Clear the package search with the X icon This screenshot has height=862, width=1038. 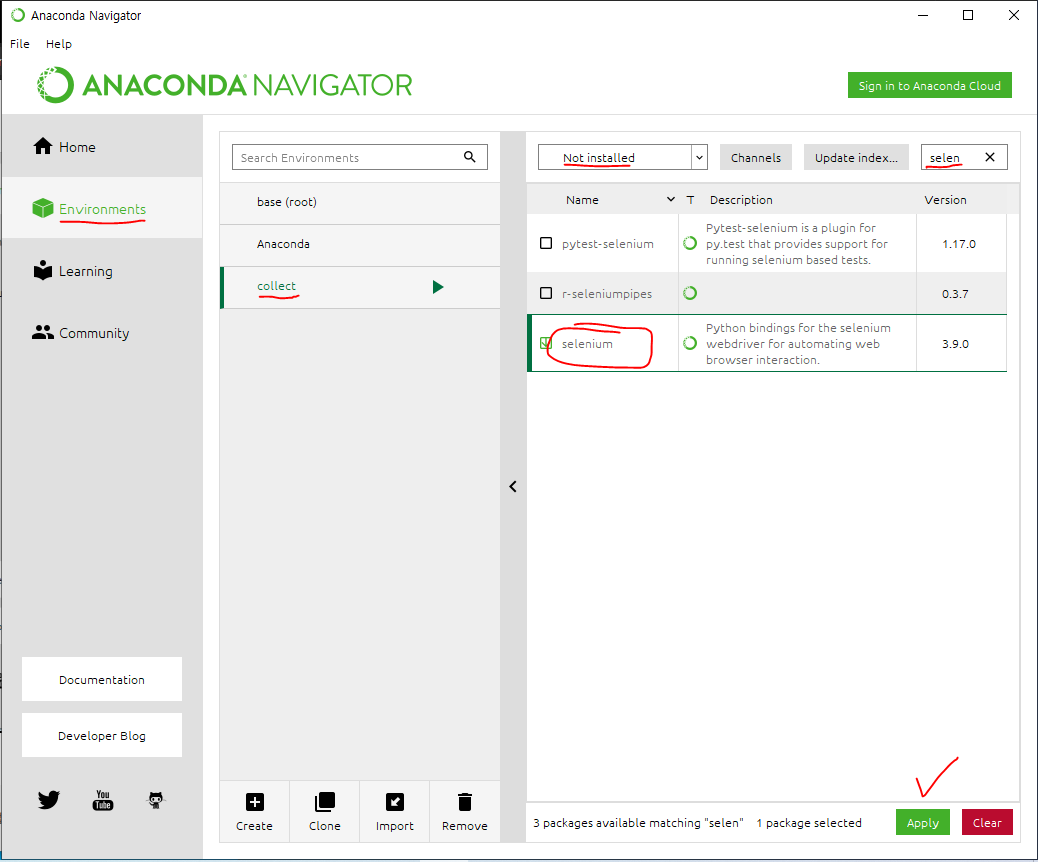point(990,157)
